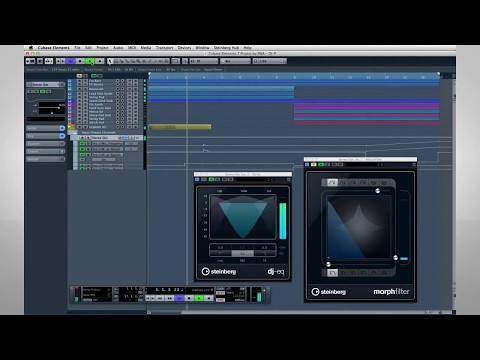Open the Devices menu
The width and height of the screenshot is (480, 360).
(184, 48)
